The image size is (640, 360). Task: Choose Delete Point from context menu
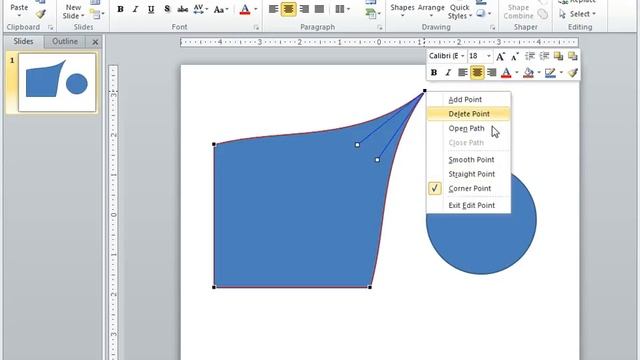(469, 114)
